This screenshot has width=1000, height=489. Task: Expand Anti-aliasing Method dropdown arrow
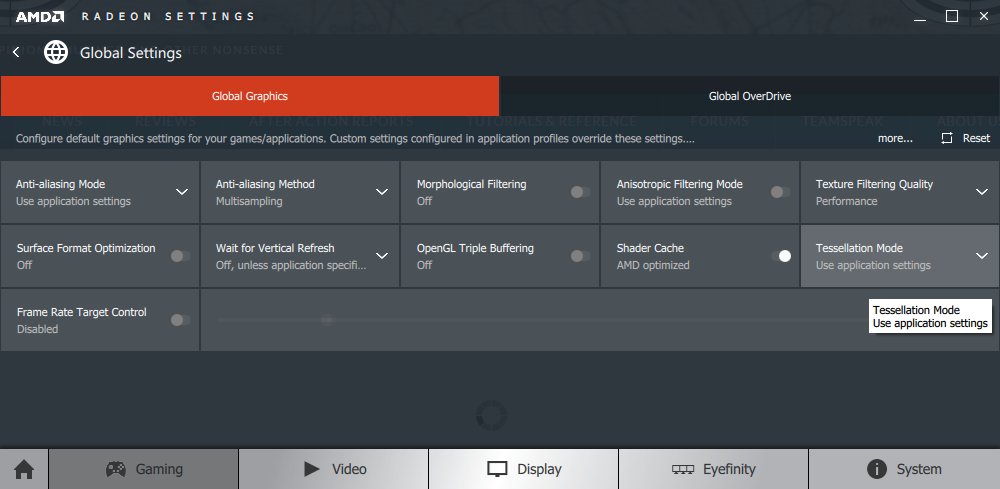coord(382,192)
